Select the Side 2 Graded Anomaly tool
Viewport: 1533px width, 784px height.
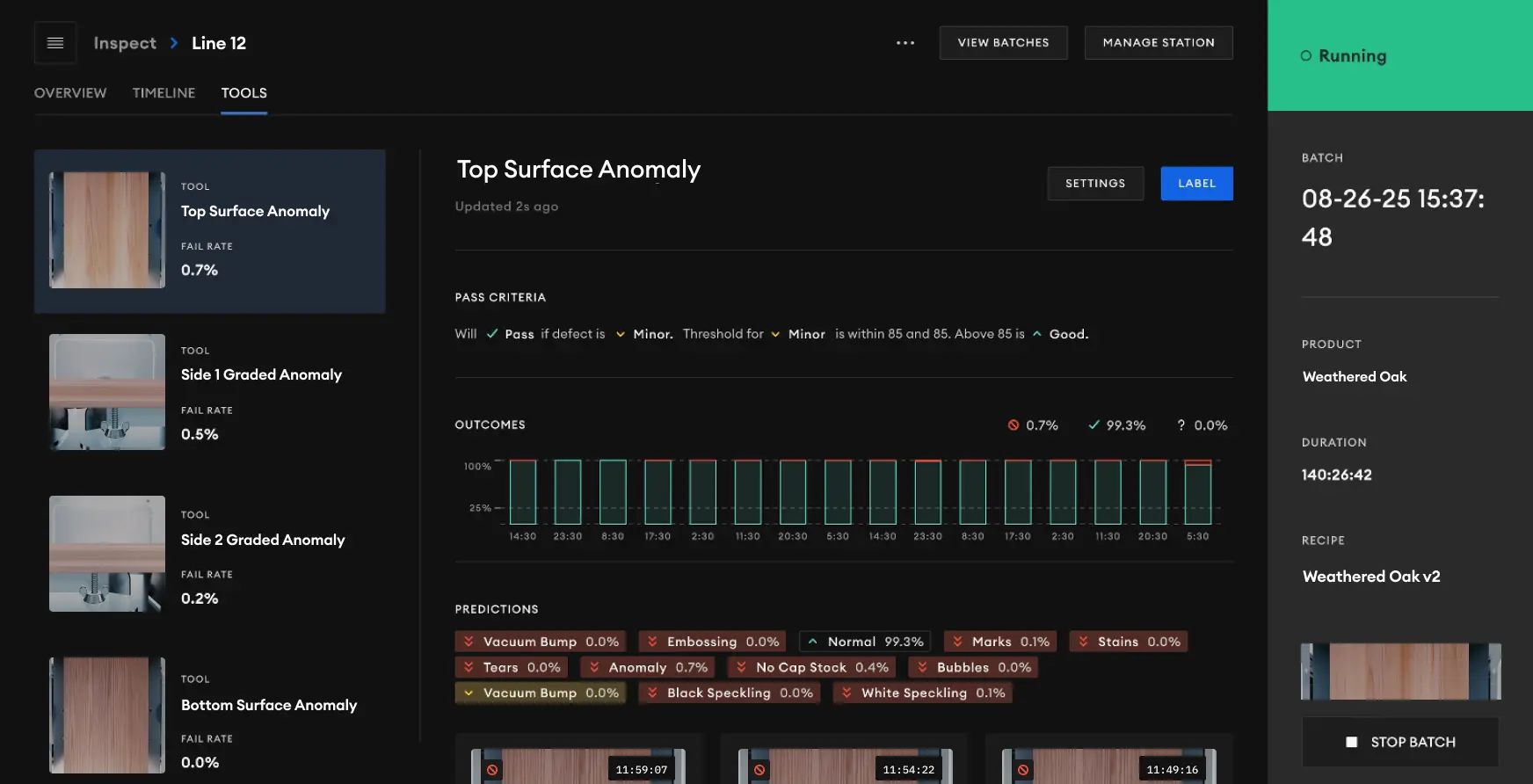(210, 554)
